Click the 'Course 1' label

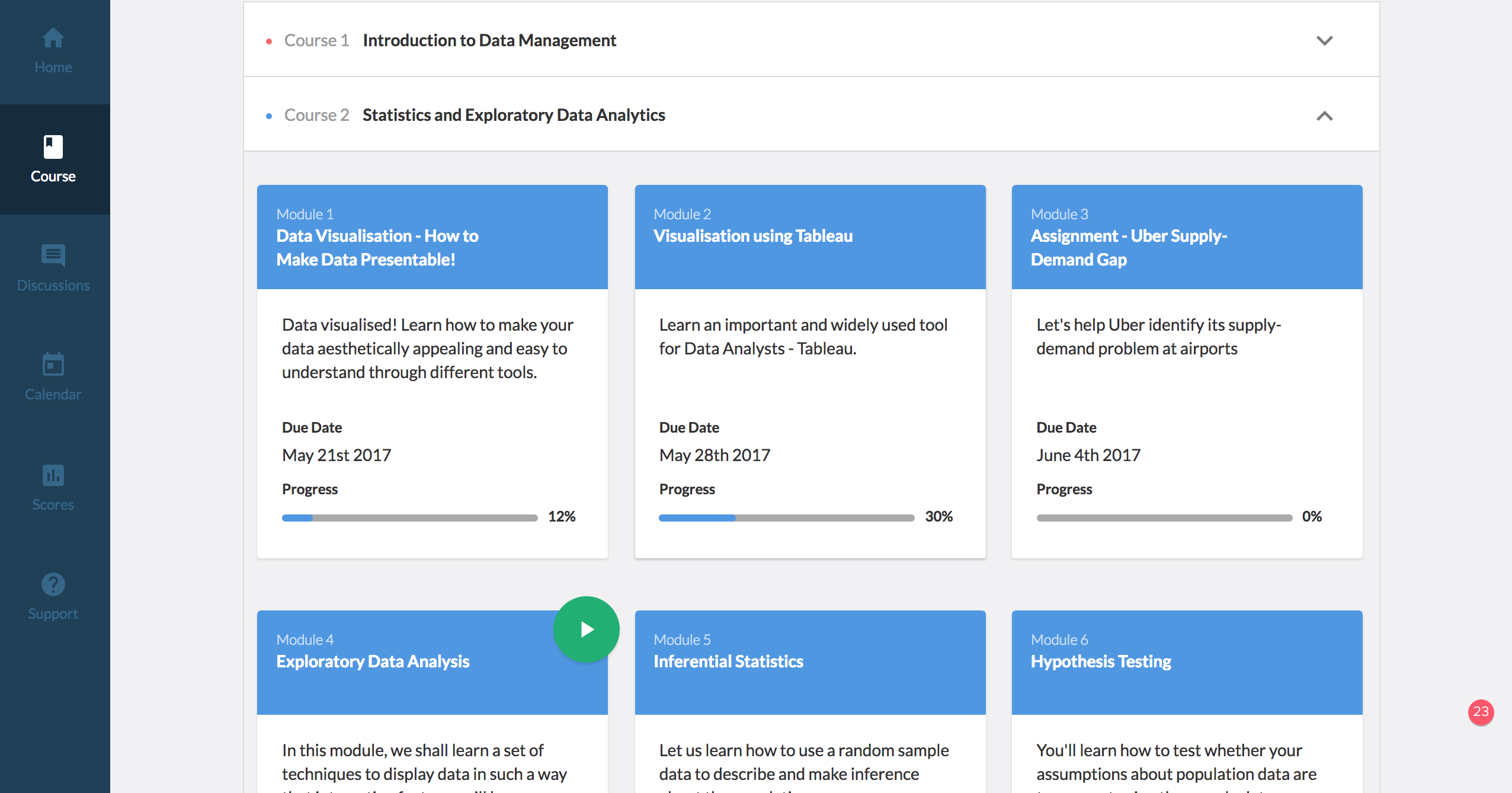(316, 40)
